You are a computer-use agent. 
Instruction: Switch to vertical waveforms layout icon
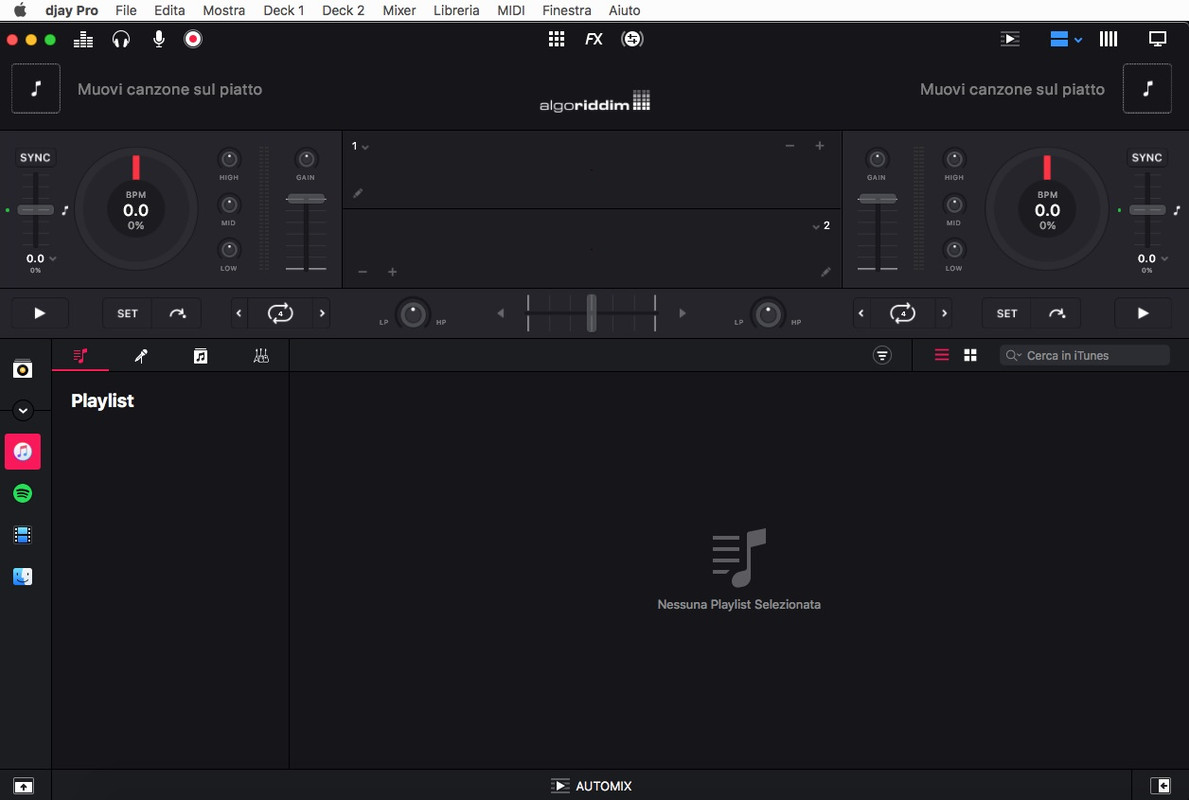pyautogui.click(x=1109, y=39)
